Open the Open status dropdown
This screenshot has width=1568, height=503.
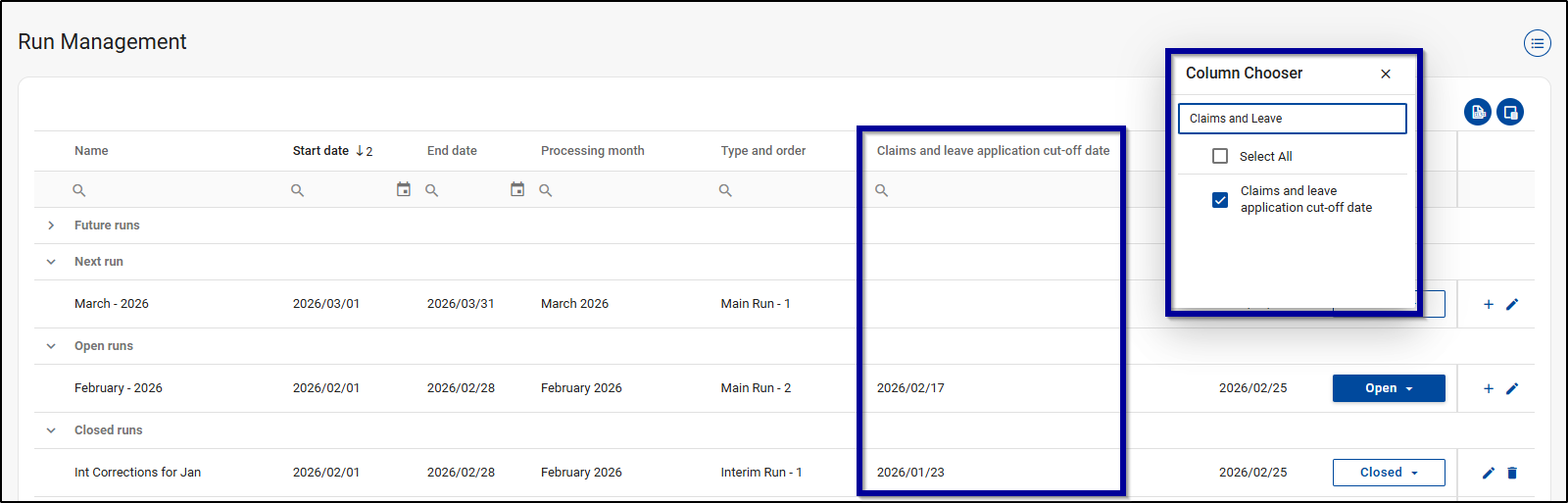pos(1388,388)
